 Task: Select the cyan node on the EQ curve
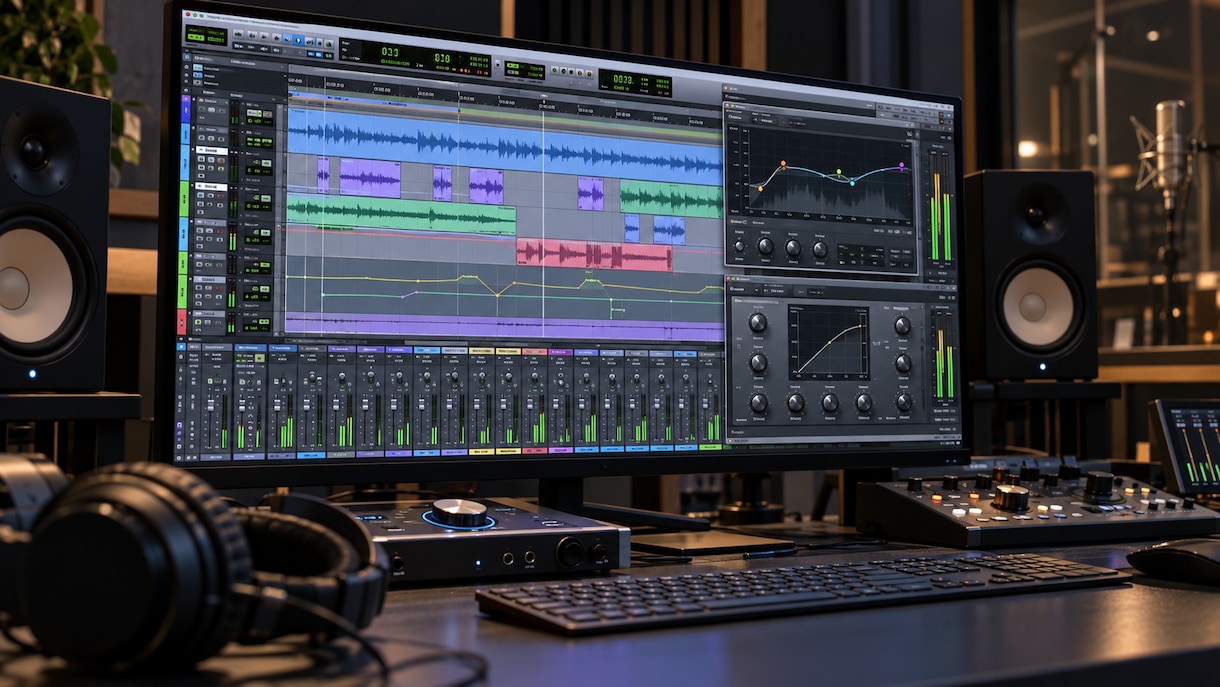click(x=852, y=182)
